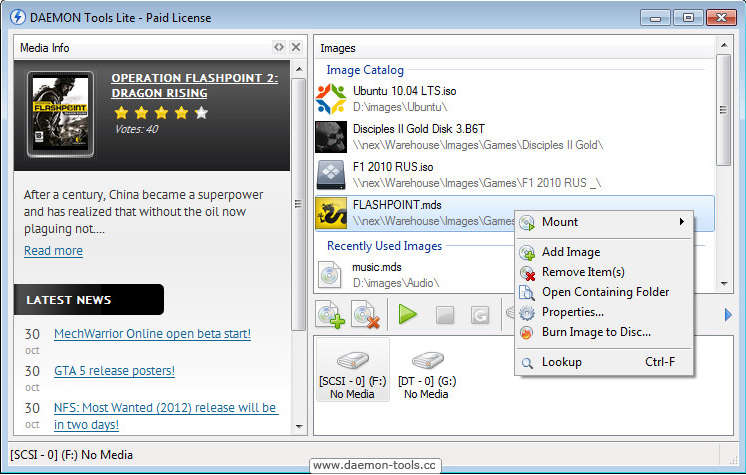Click the Images list scrollbar up arrow
This screenshot has height=475, width=746.
[x=724, y=45]
